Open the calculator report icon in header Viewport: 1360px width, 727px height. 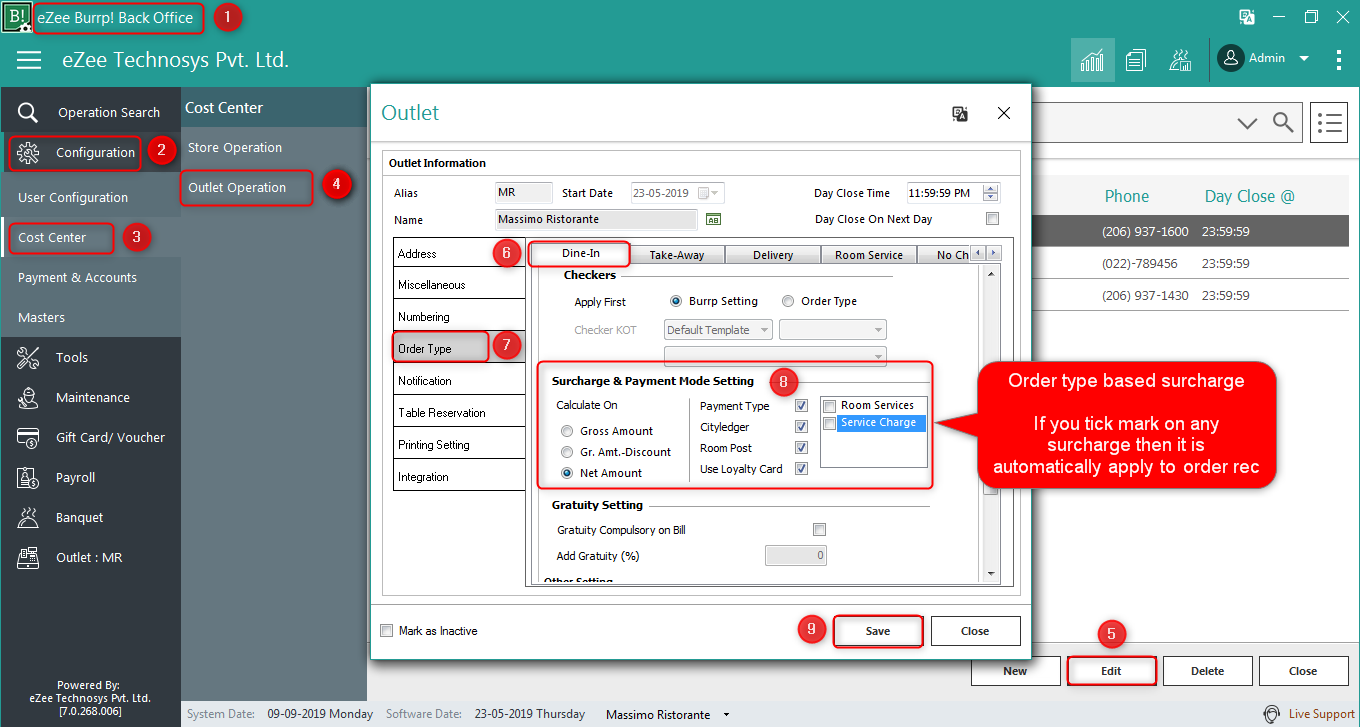pos(1135,61)
